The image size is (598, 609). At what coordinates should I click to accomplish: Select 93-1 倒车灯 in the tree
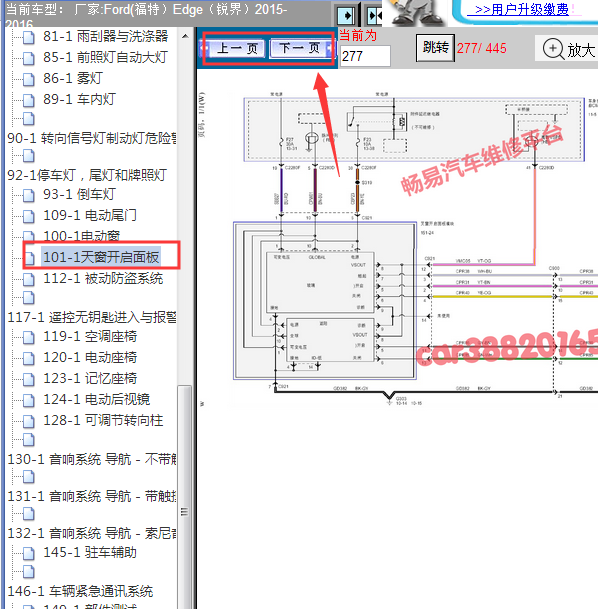tap(80, 194)
